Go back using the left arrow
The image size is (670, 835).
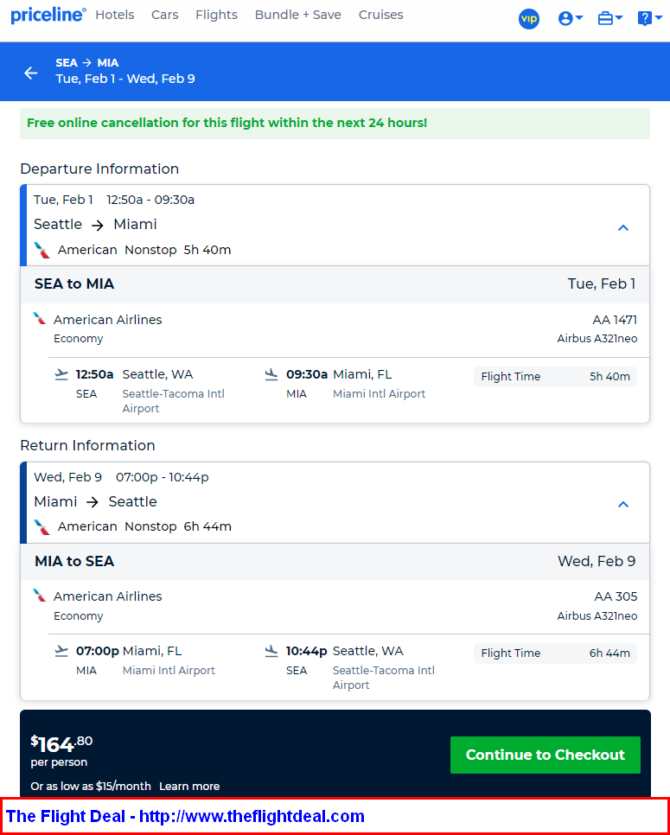click(x=31, y=73)
